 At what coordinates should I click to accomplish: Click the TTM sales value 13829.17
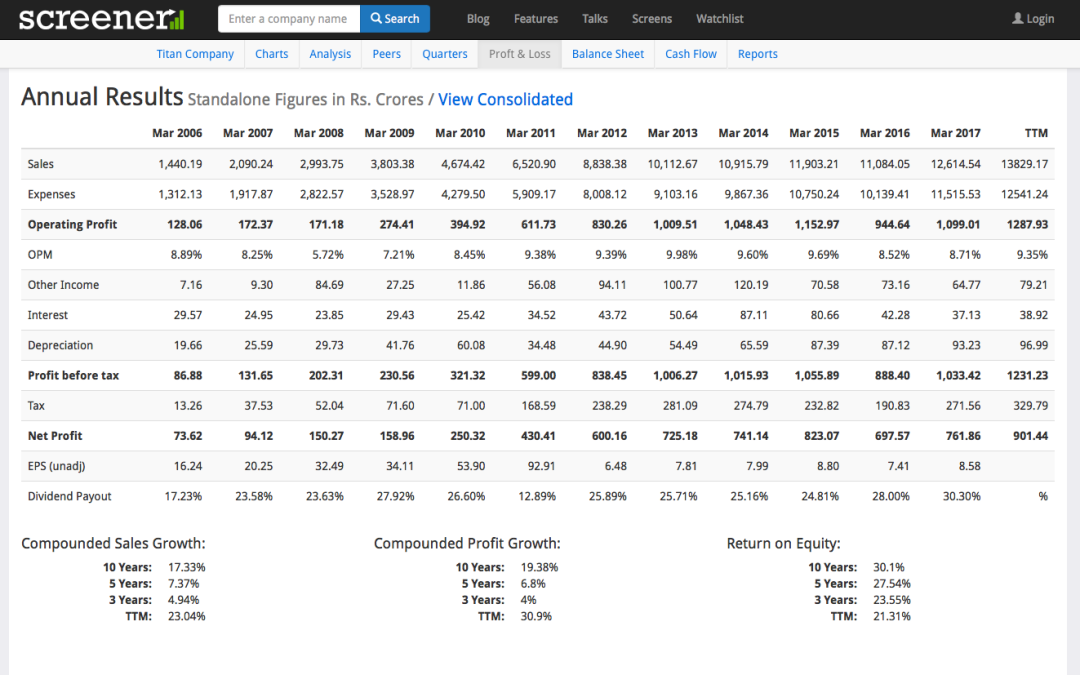tap(1024, 164)
